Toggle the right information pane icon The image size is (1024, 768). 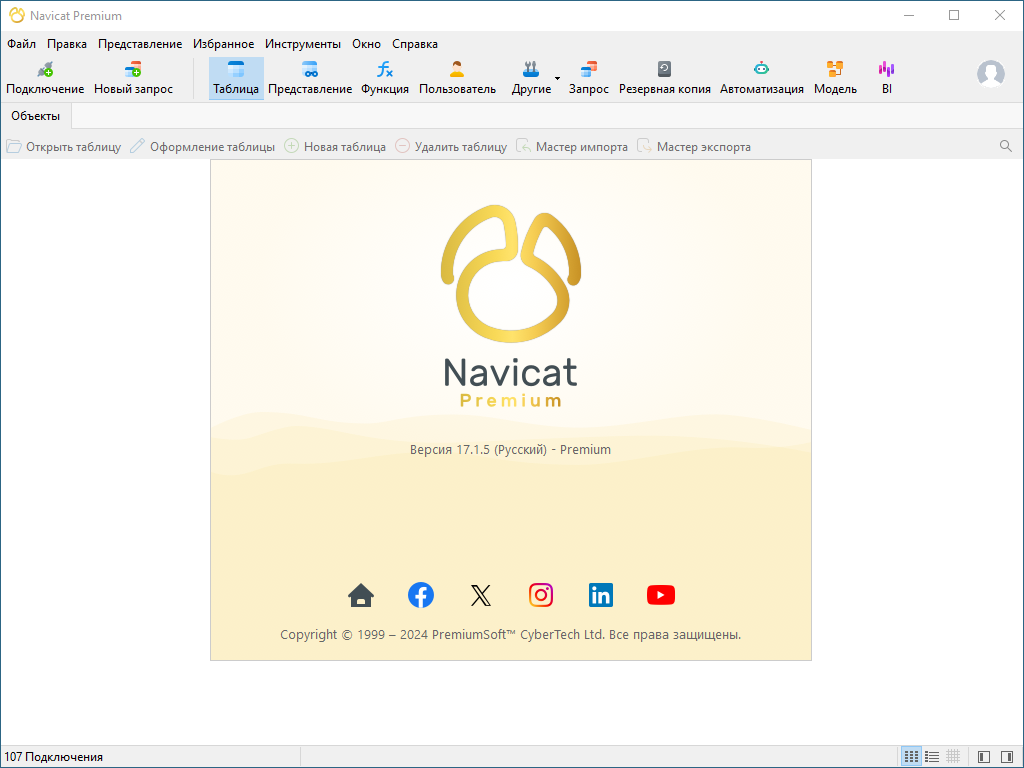tap(1007, 757)
